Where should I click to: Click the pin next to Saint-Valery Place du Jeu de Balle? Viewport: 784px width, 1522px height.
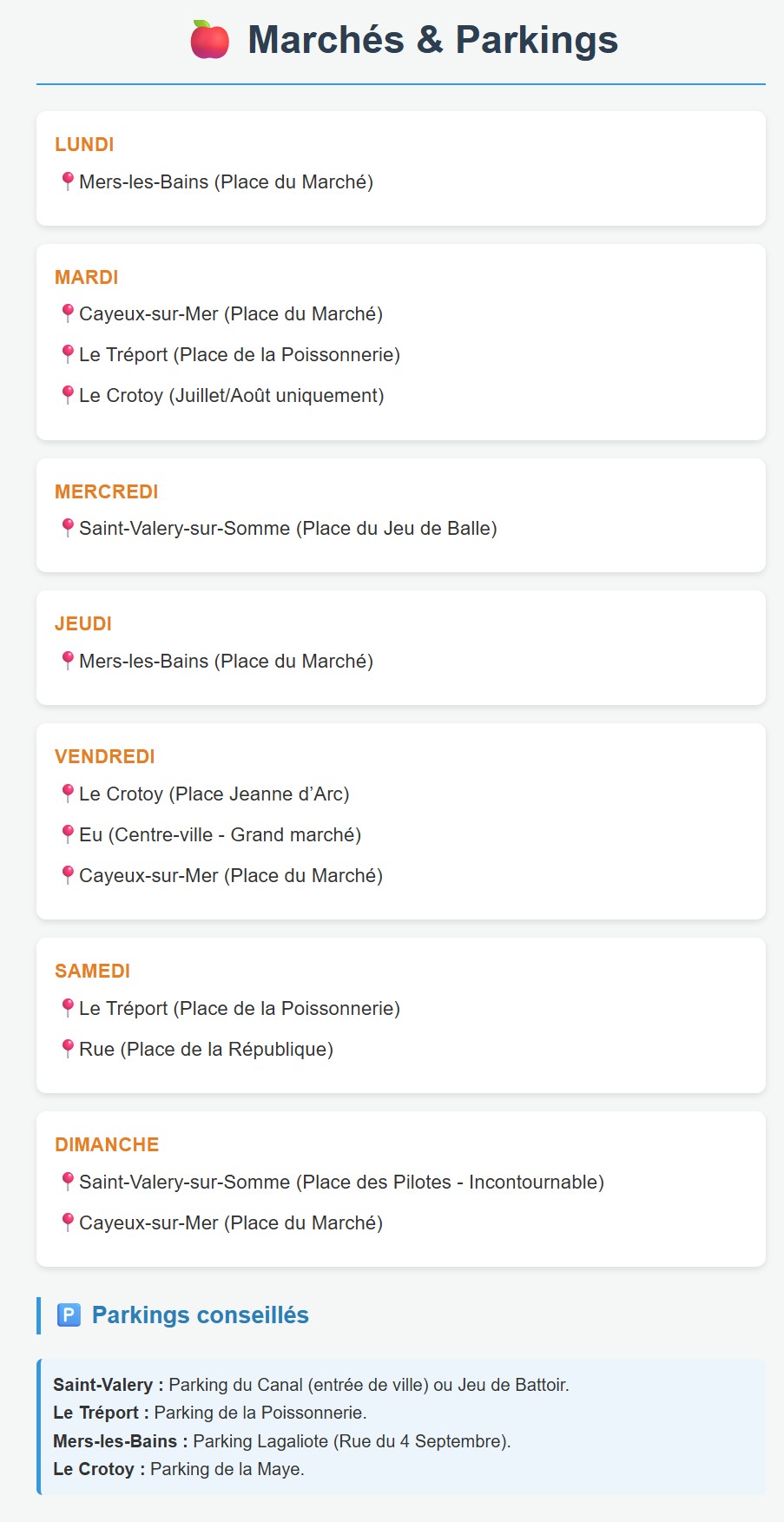pos(68,528)
